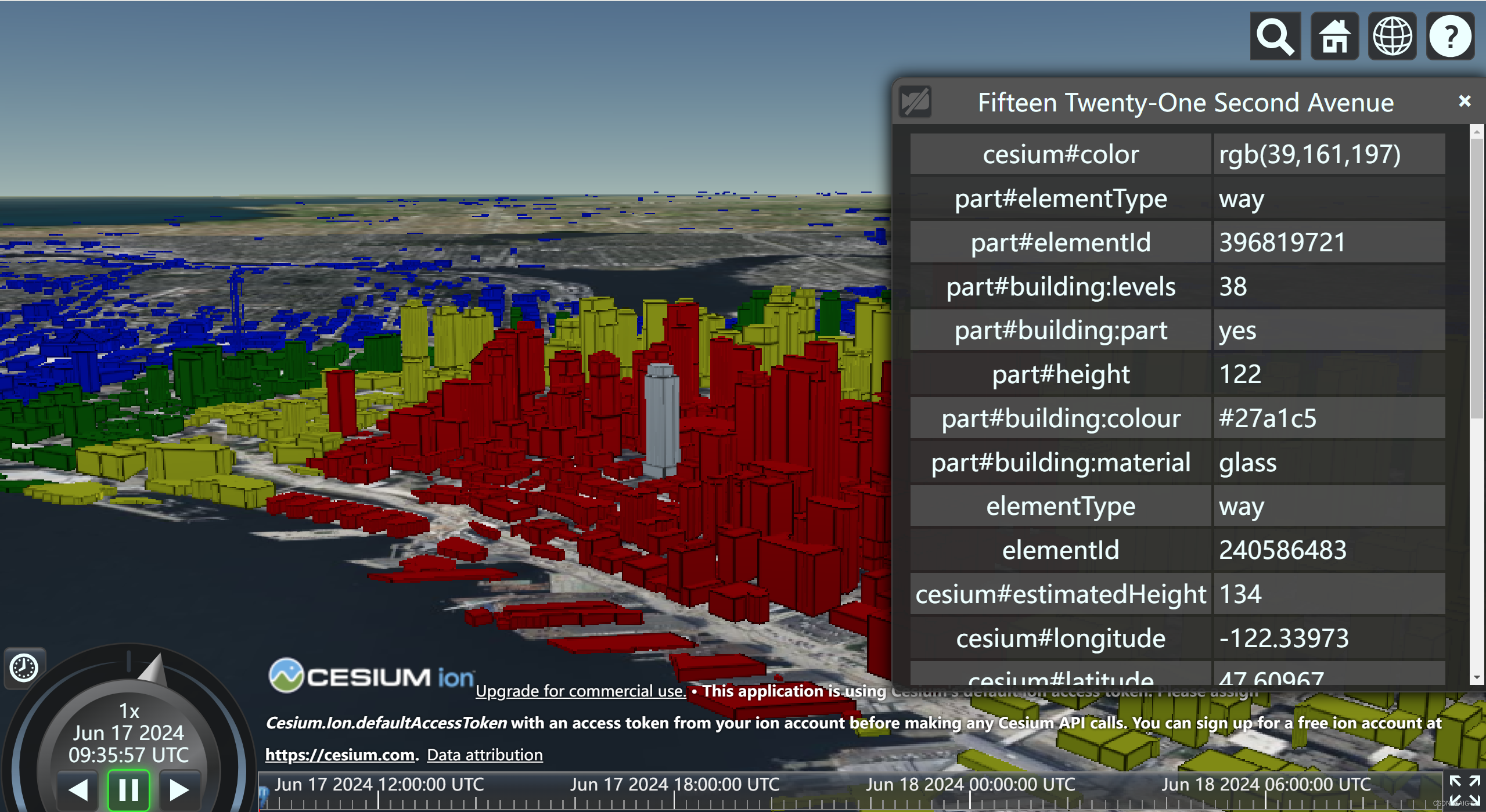This screenshot has height=812, width=1486.
Task: Click Upgrade for commercial use link
Action: [581, 691]
